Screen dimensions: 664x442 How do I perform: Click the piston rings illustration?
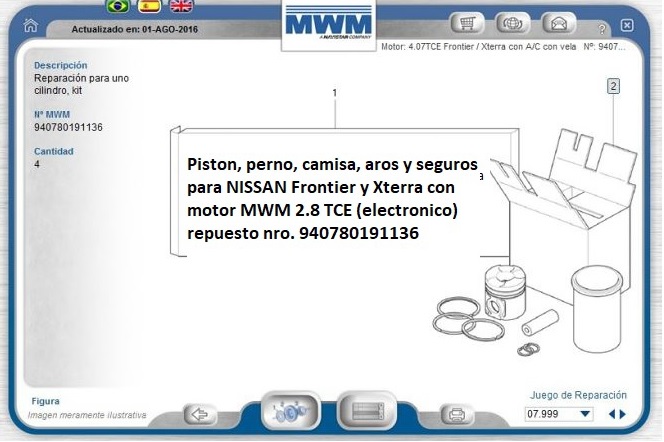click(x=468, y=318)
